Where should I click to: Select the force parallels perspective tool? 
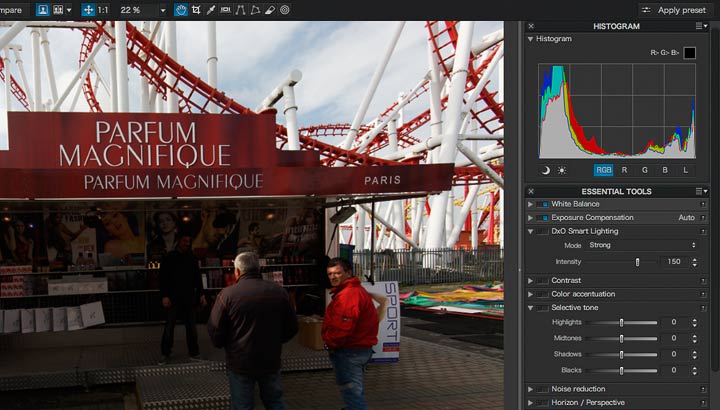tap(240, 10)
